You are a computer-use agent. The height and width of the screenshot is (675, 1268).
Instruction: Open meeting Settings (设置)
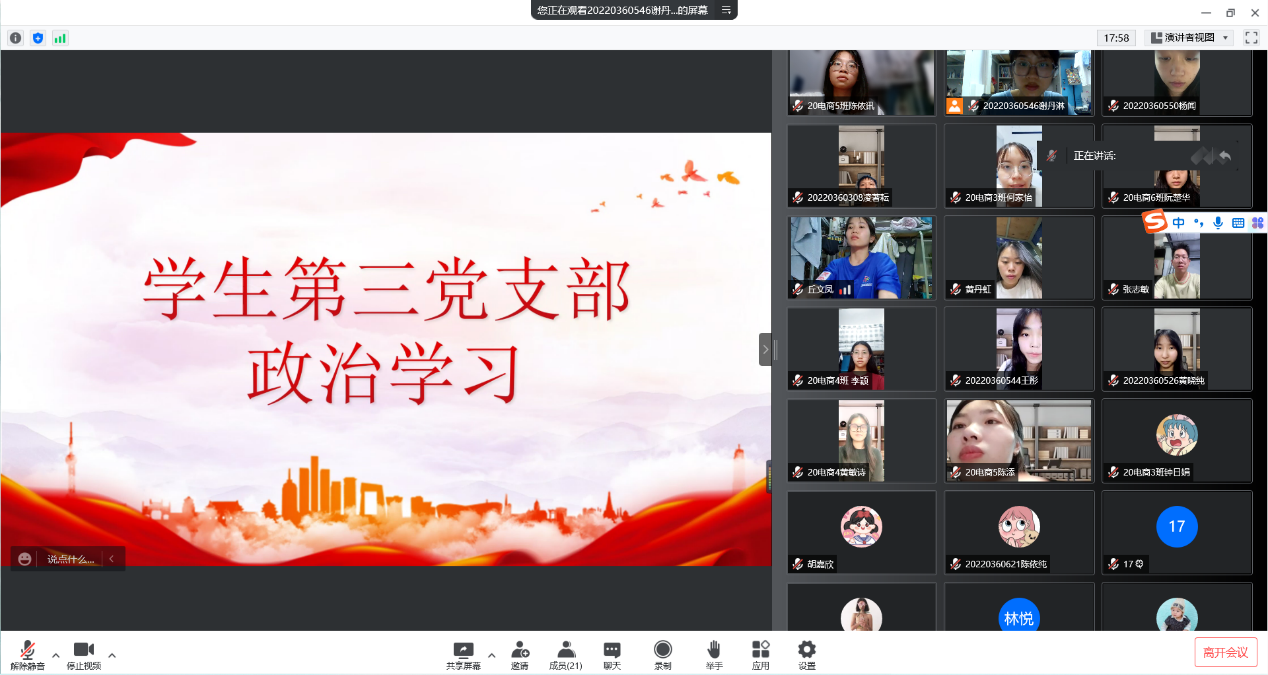coord(806,654)
